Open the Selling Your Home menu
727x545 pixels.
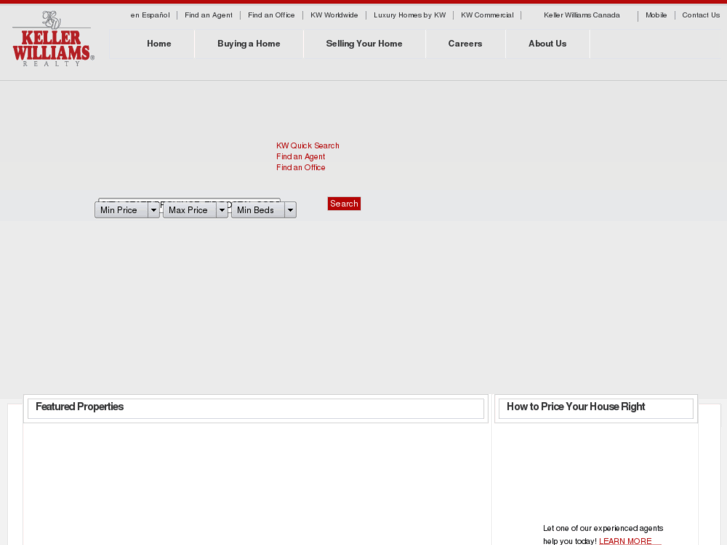(364, 44)
